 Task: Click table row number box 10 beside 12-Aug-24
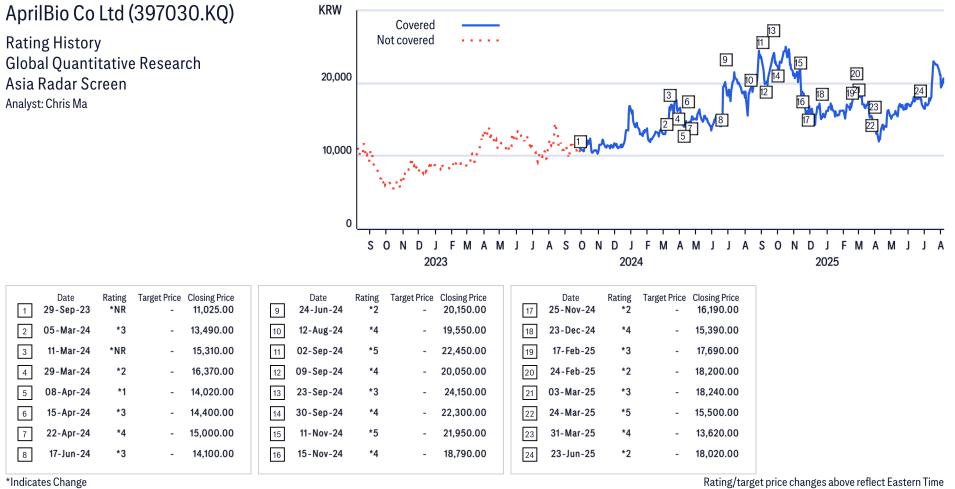tap(277, 331)
